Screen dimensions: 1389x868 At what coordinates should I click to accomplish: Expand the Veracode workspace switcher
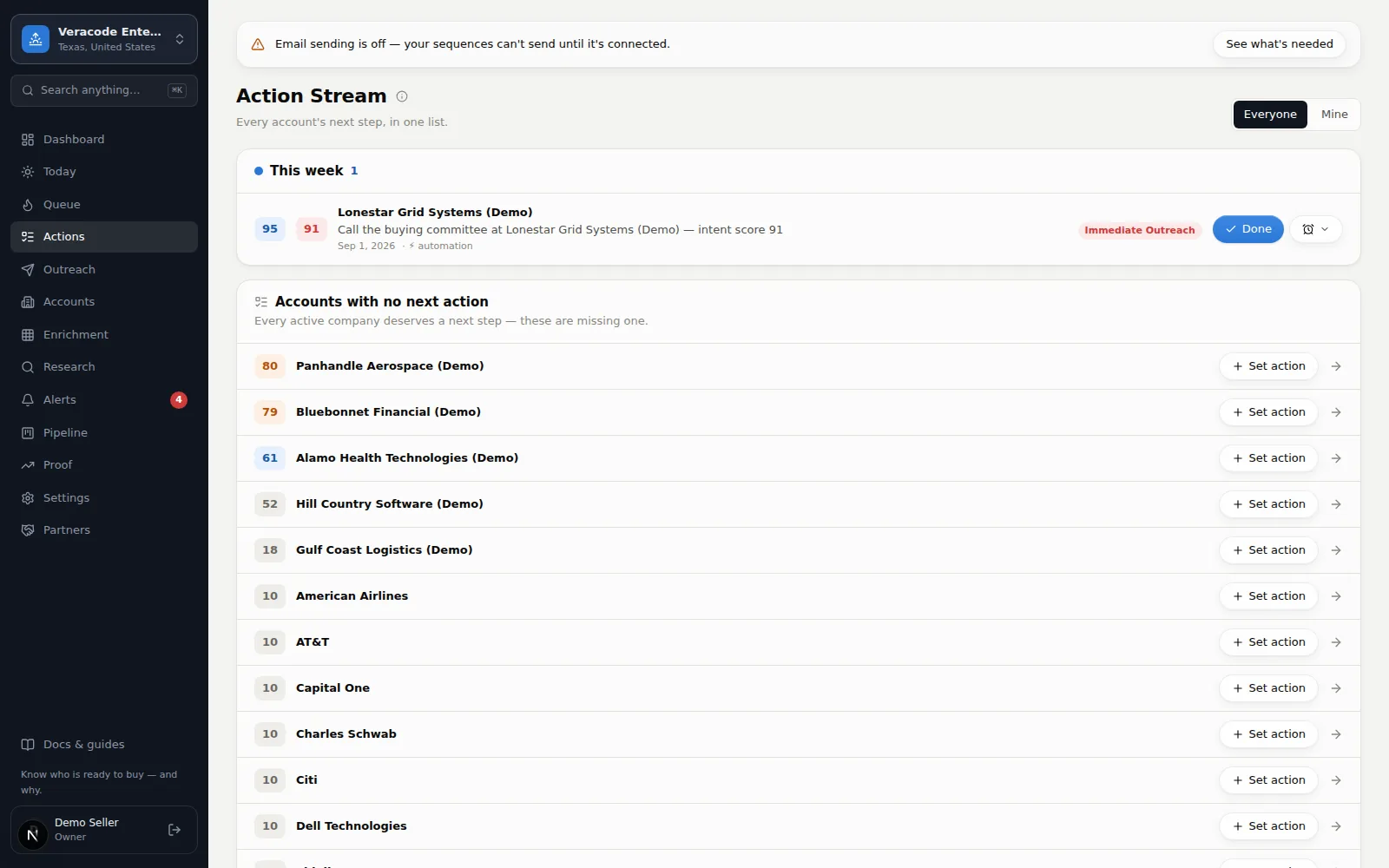tap(104, 39)
